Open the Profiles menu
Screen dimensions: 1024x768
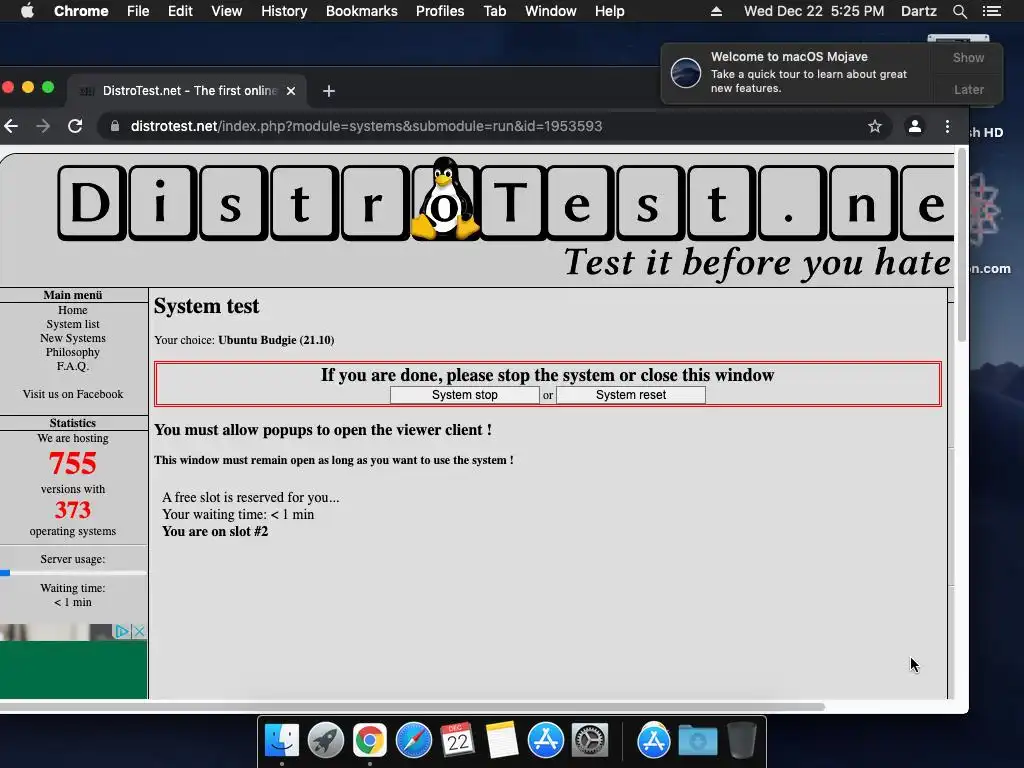coord(440,11)
